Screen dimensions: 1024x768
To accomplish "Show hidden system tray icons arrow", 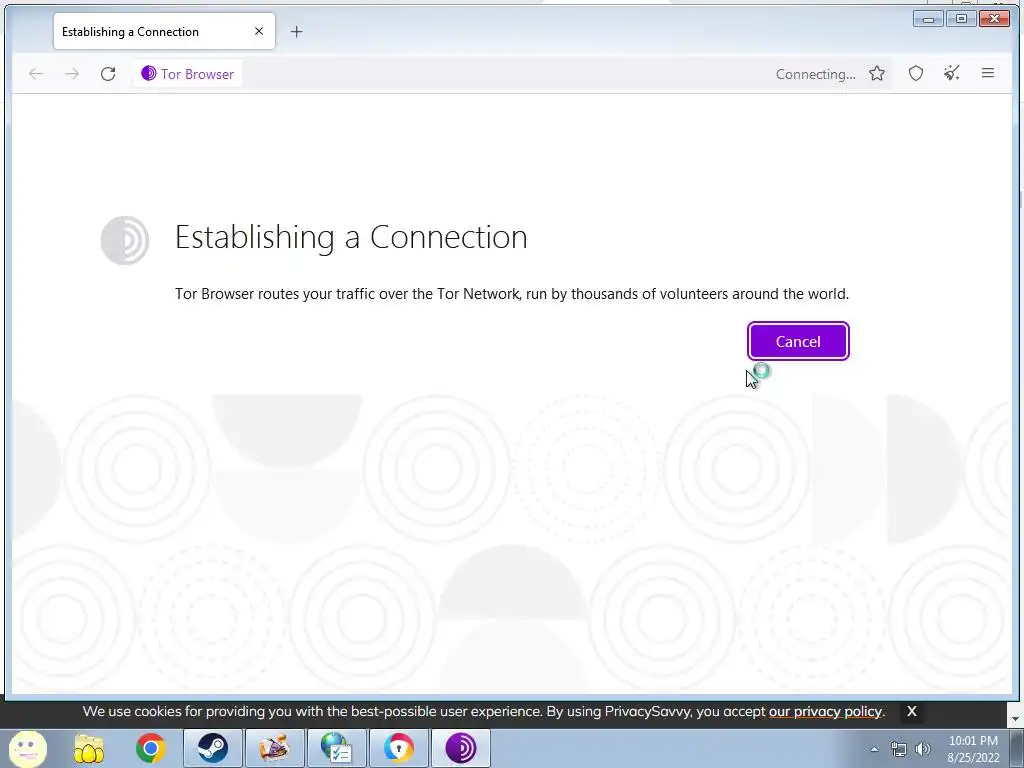I will tap(874, 749).
